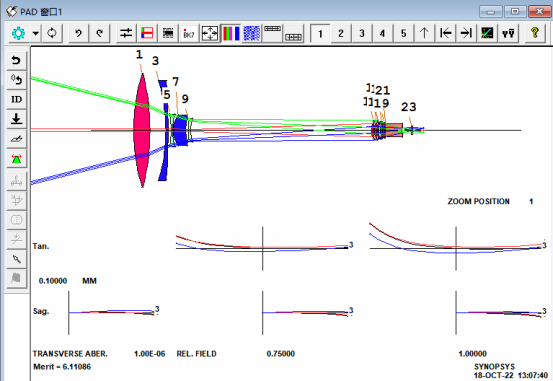Maximize the PAD window
This screenshot has height=381, width=553.
(515, 12)
